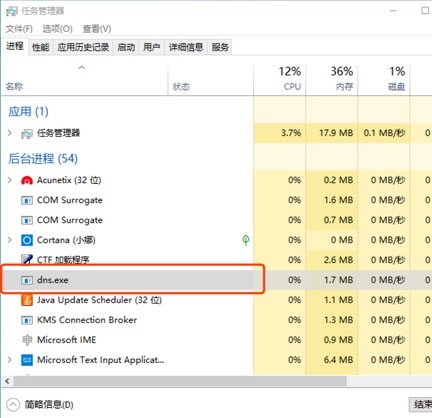The image size is (432, 418).
Task: Click the Cortana circle icon
Action: 27,240
